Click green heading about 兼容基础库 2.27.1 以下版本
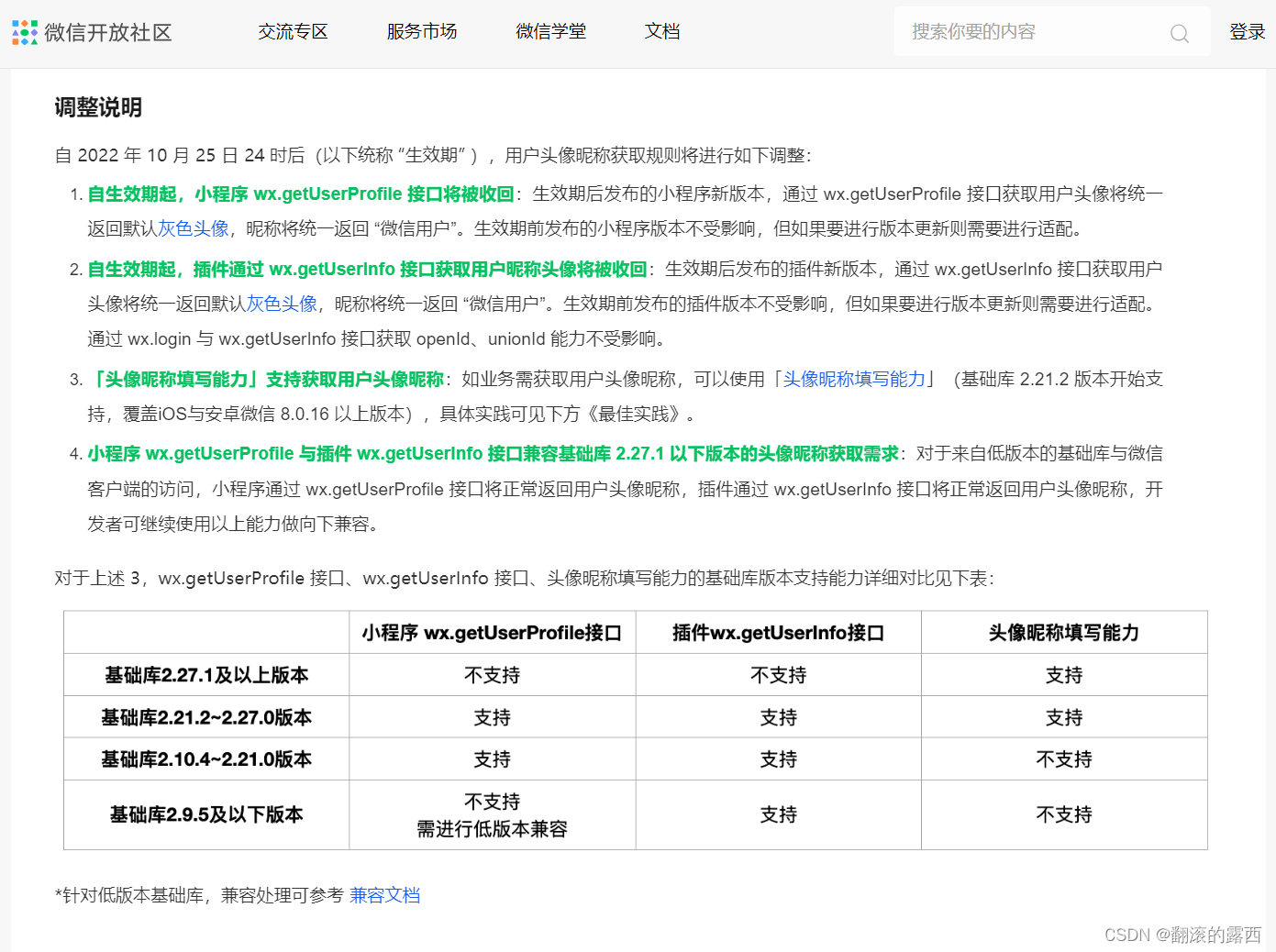 click(x=494, y=453)
